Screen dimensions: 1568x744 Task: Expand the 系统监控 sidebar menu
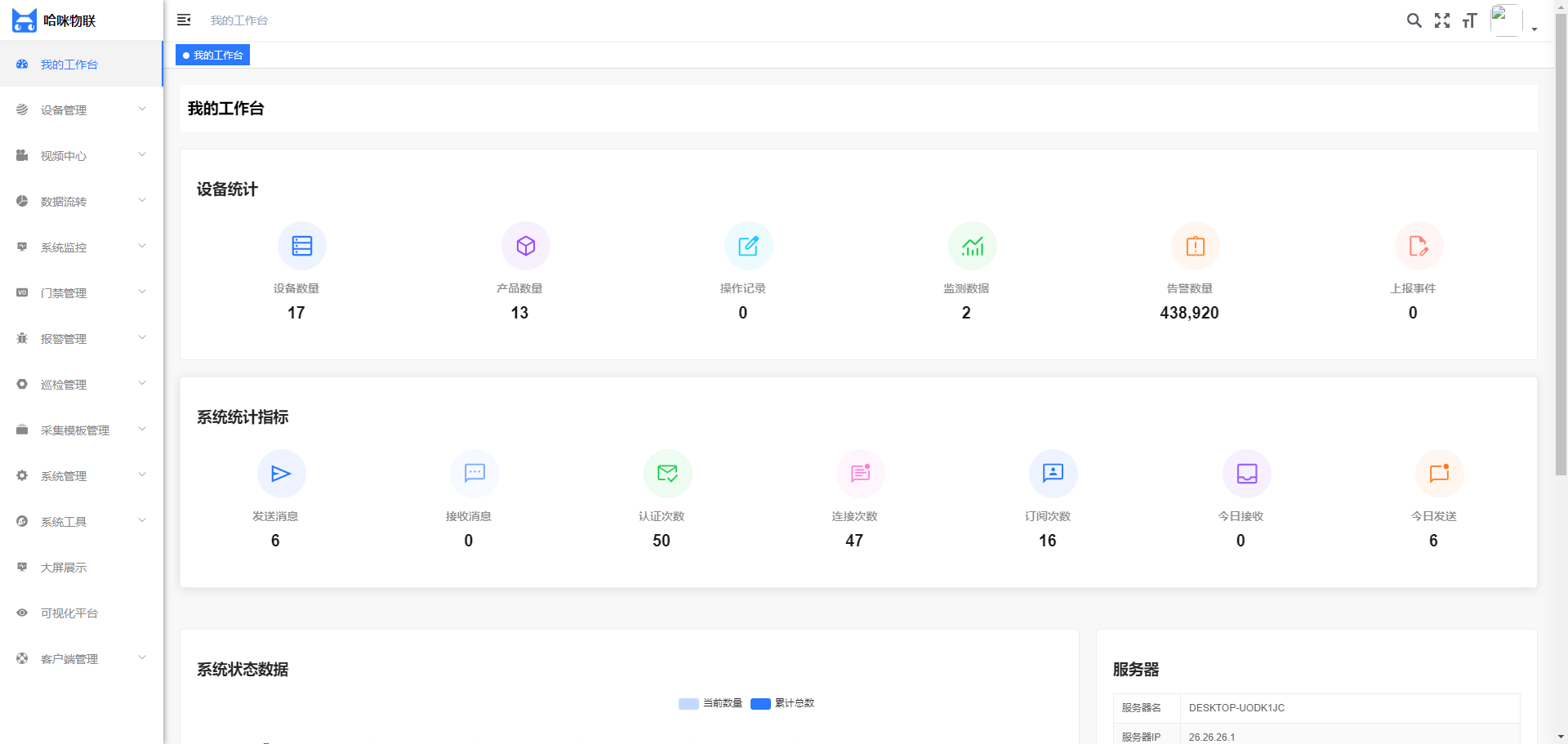click(x=81, y=247)
